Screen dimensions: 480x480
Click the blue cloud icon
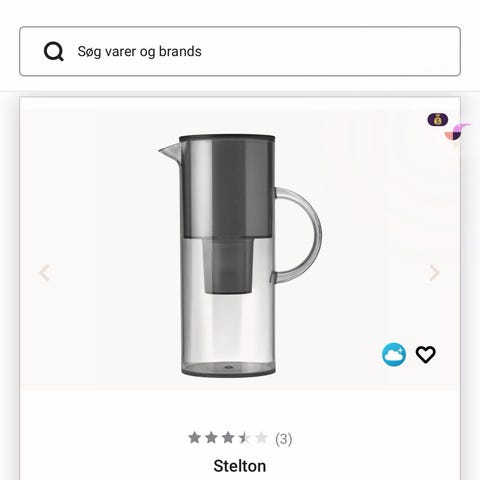click(x=394, y=355)
